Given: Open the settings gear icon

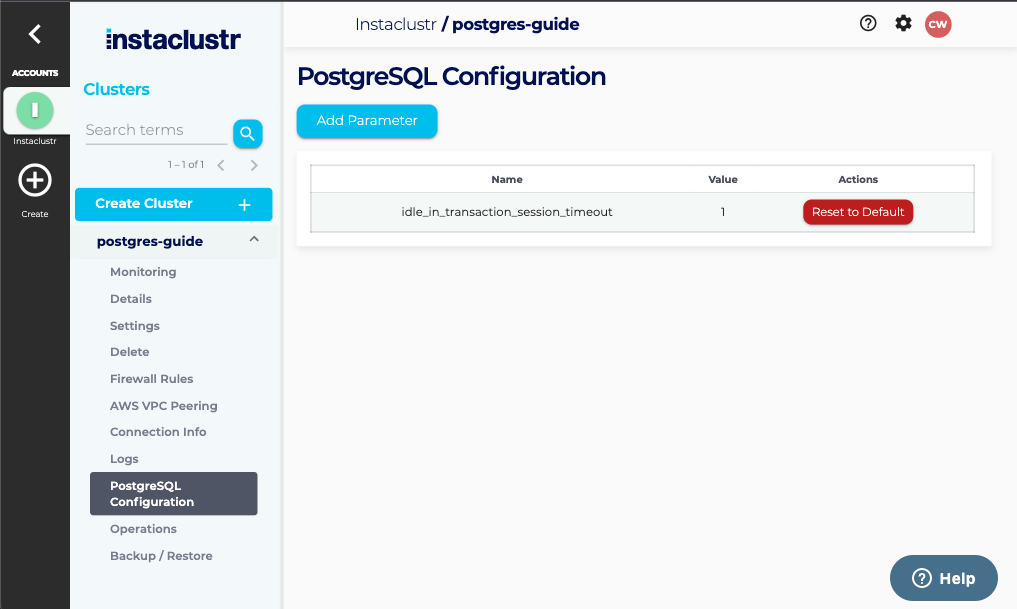Looking at the screenshot, I should (903, 24).
